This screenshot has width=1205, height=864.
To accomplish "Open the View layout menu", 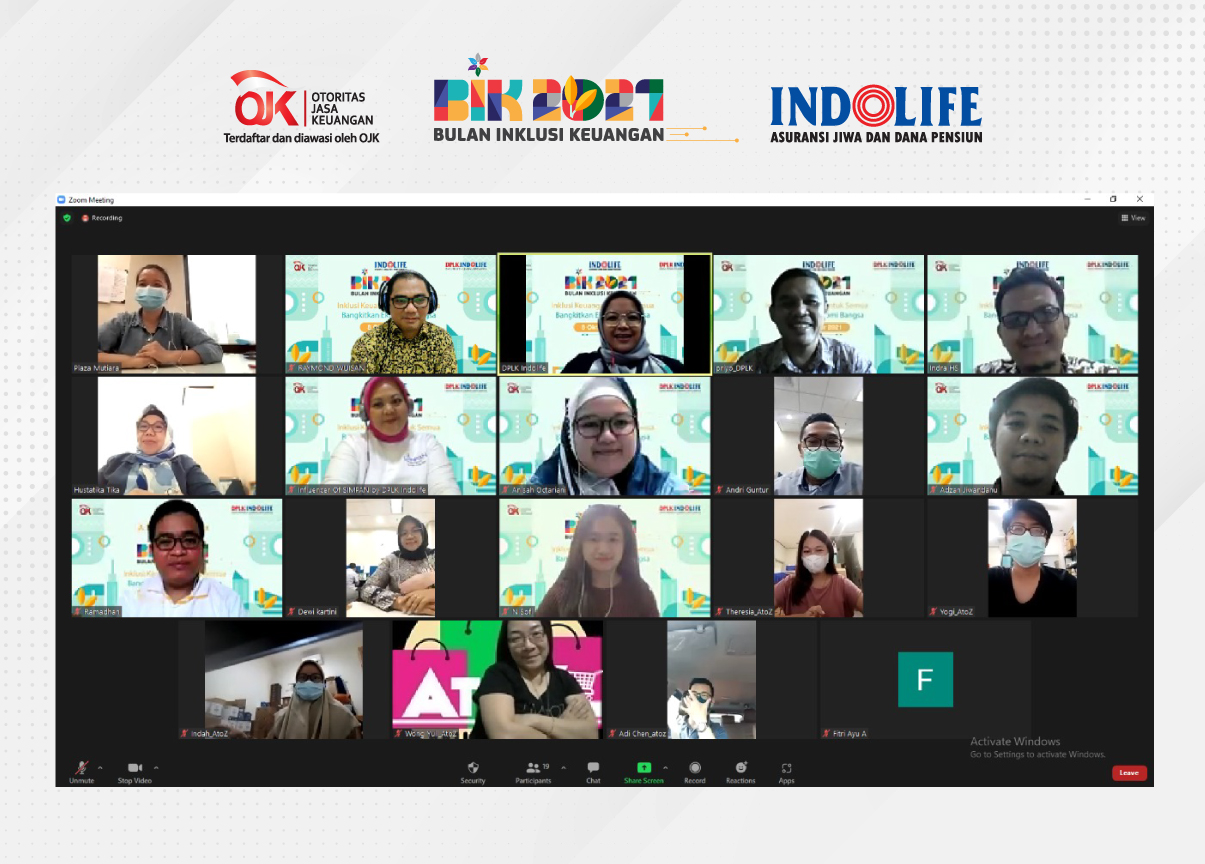I will [1133, 218].
